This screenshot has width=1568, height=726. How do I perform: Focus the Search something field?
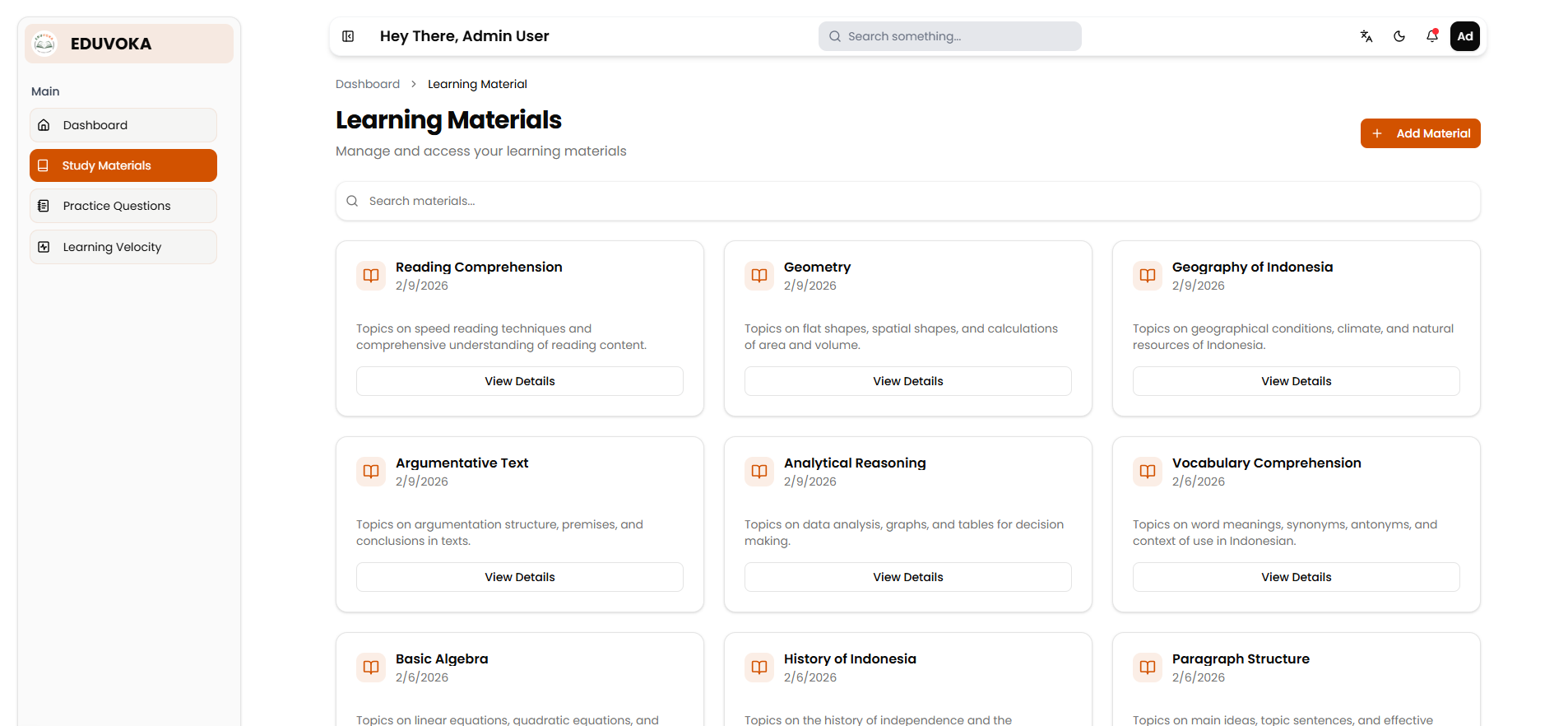pos(950,36)
